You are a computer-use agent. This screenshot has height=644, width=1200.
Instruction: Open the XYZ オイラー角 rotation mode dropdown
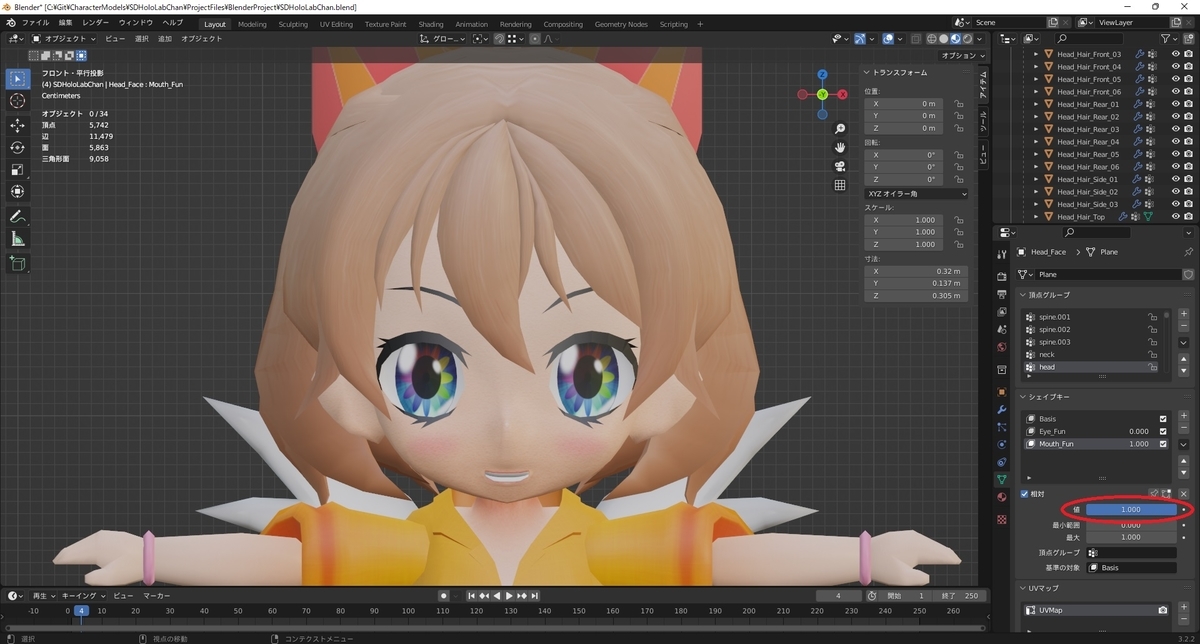[916, 194]
